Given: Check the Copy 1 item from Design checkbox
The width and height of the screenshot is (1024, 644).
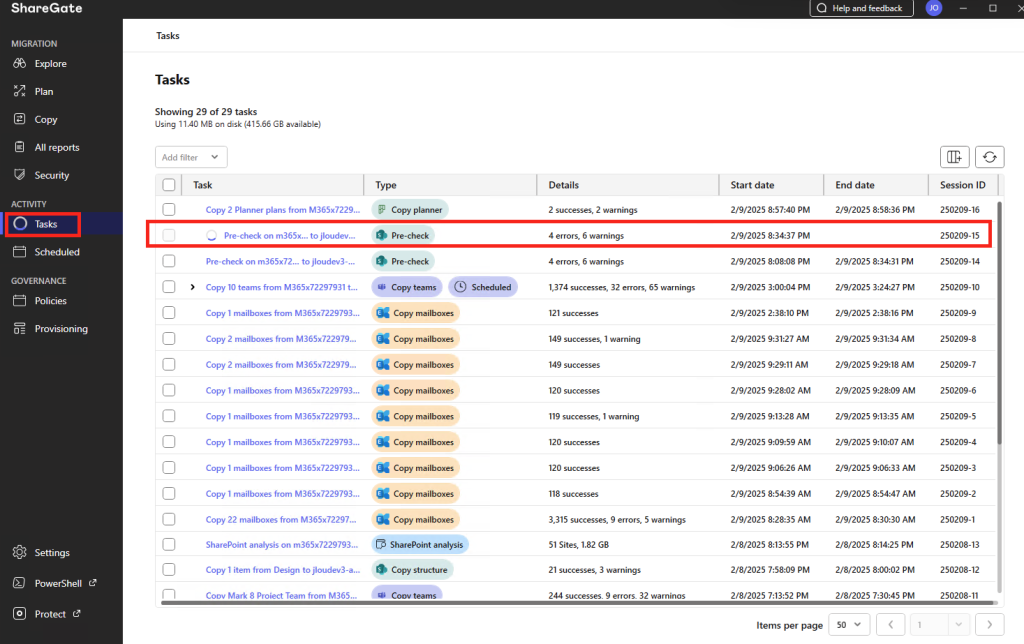Looking at the screenshot, I should tap(169, 570).
